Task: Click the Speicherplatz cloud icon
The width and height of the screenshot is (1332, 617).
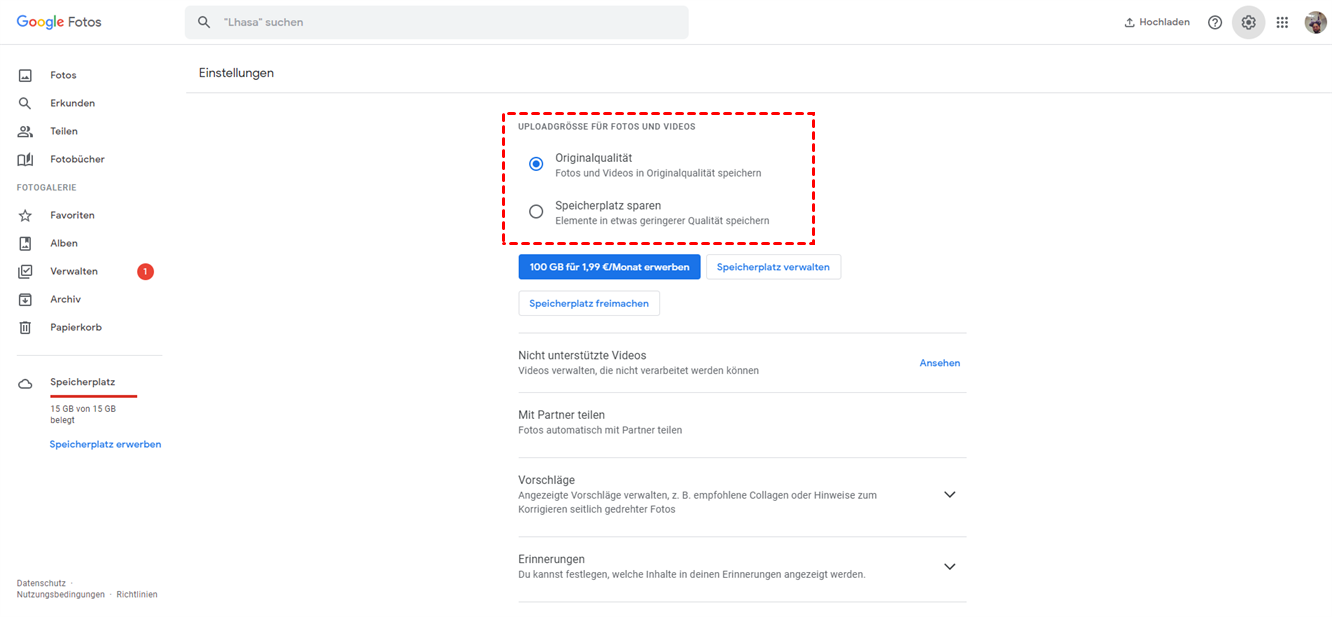Action: coord(26,384)
